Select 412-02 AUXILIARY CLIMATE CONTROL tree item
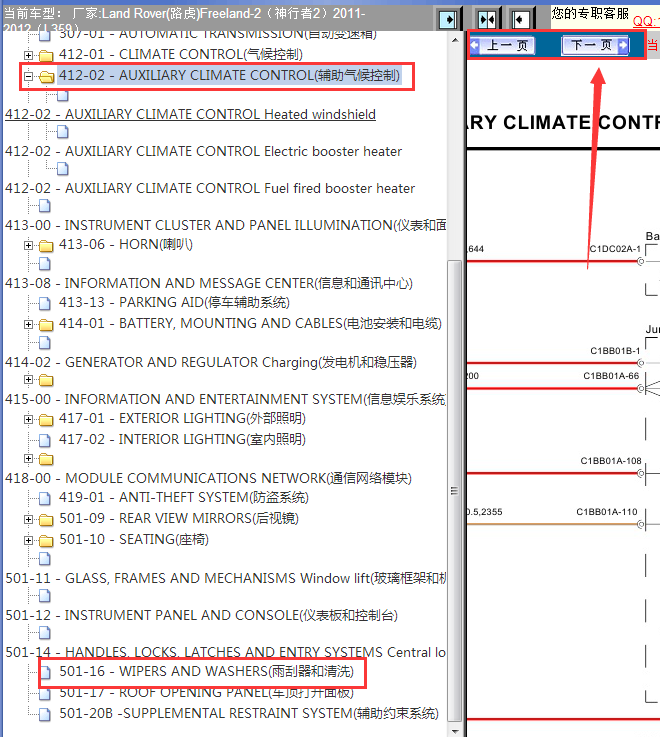This screenshot has width=660, height=737. point(229,76)
